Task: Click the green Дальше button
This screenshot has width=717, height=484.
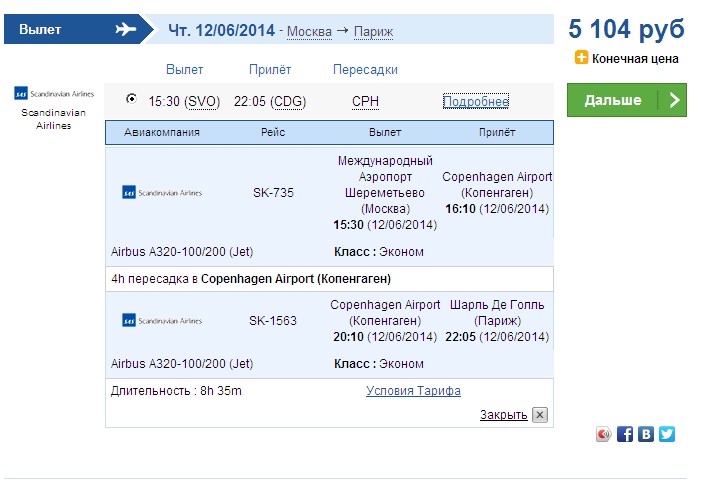Action: [627, 100]
